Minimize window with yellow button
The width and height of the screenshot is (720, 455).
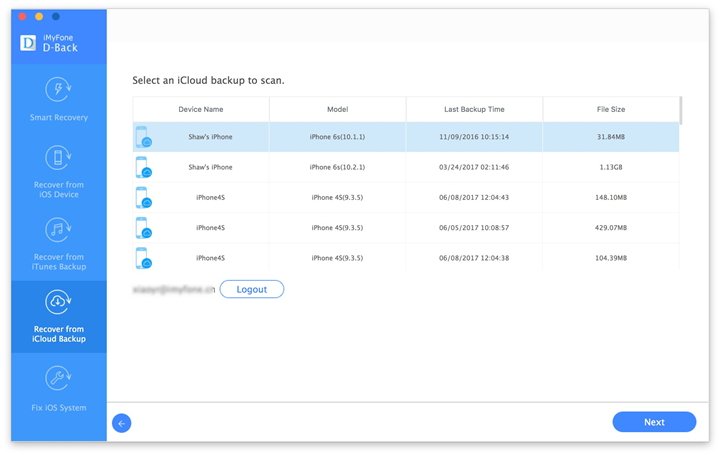39,17
